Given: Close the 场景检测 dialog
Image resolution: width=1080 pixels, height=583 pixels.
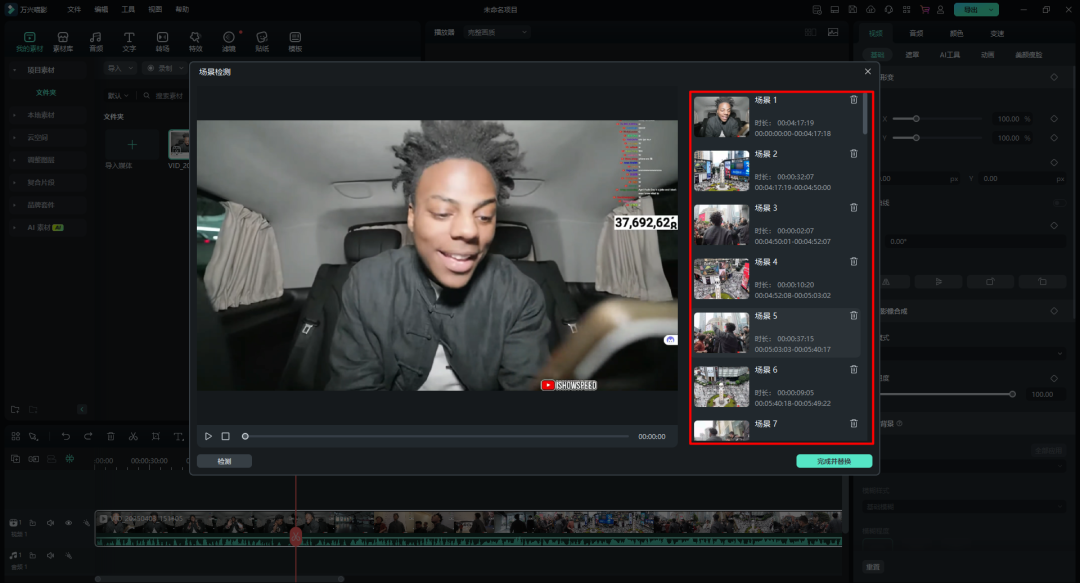Looking at the screenshot, I should pos(867,72).
